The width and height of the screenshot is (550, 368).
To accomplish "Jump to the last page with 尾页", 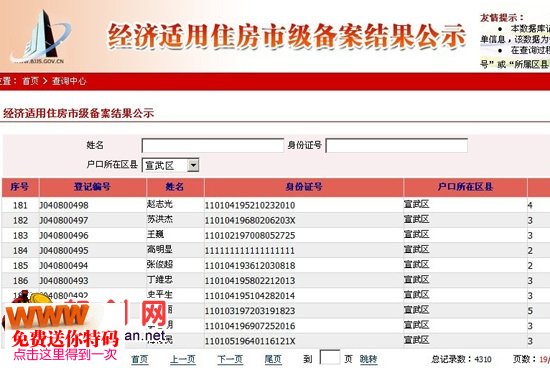I will tap(273, 359).
